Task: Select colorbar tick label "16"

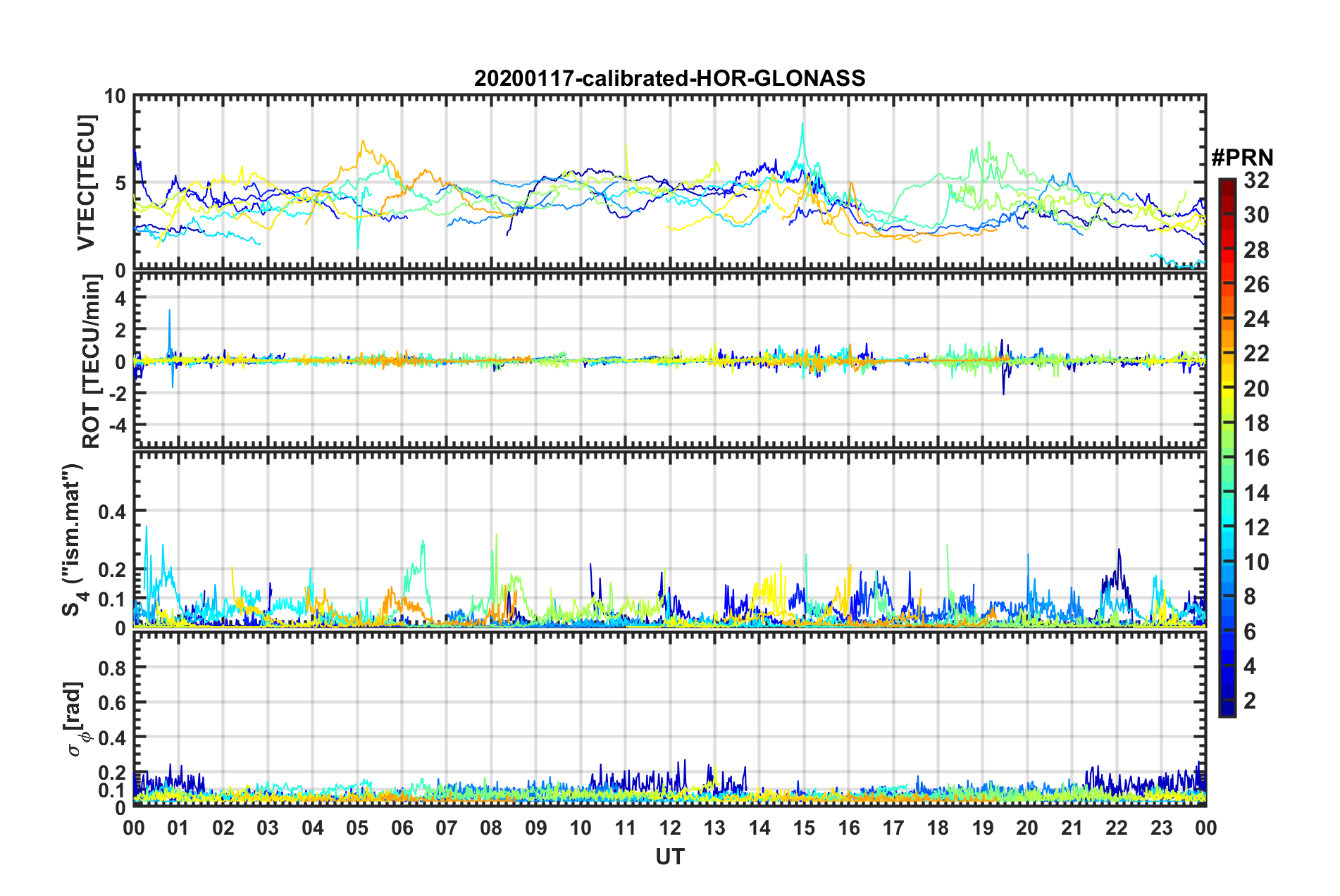Action: pyautogui.click(x=1256, y=458)
